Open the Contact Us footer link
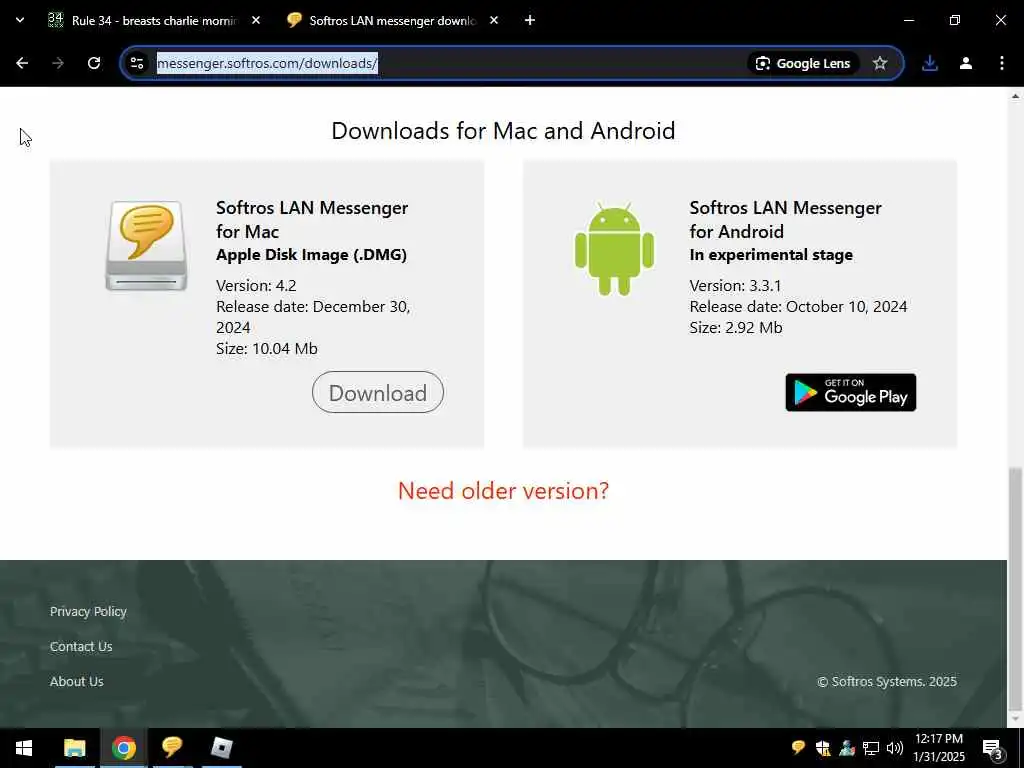This screenshot has width=1024, height=768. [81, 647]
